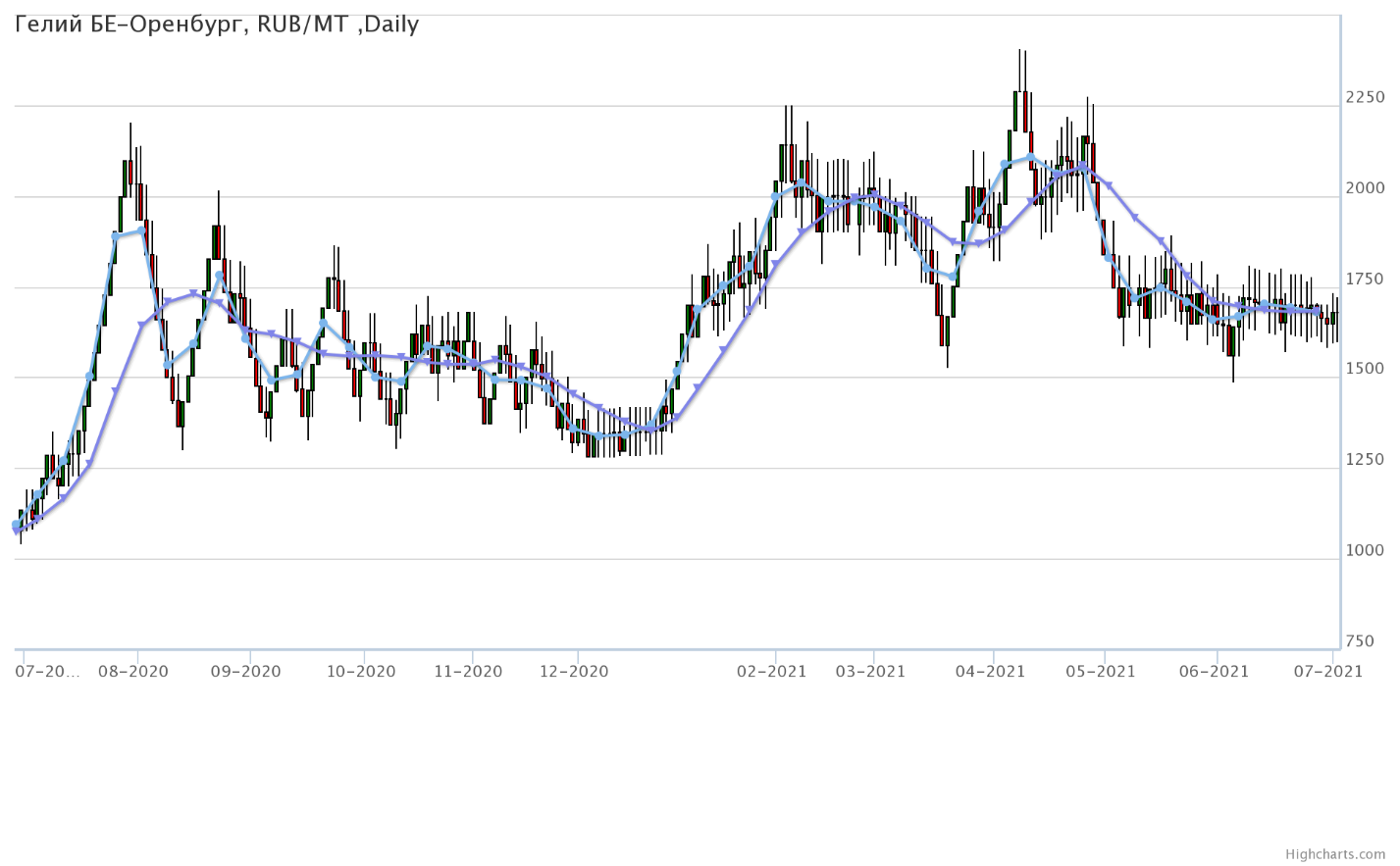Click the truncated 07-20… first date label
This screenshot has height=866, width=1400.
pyautogui.click(x=47, y=672)
